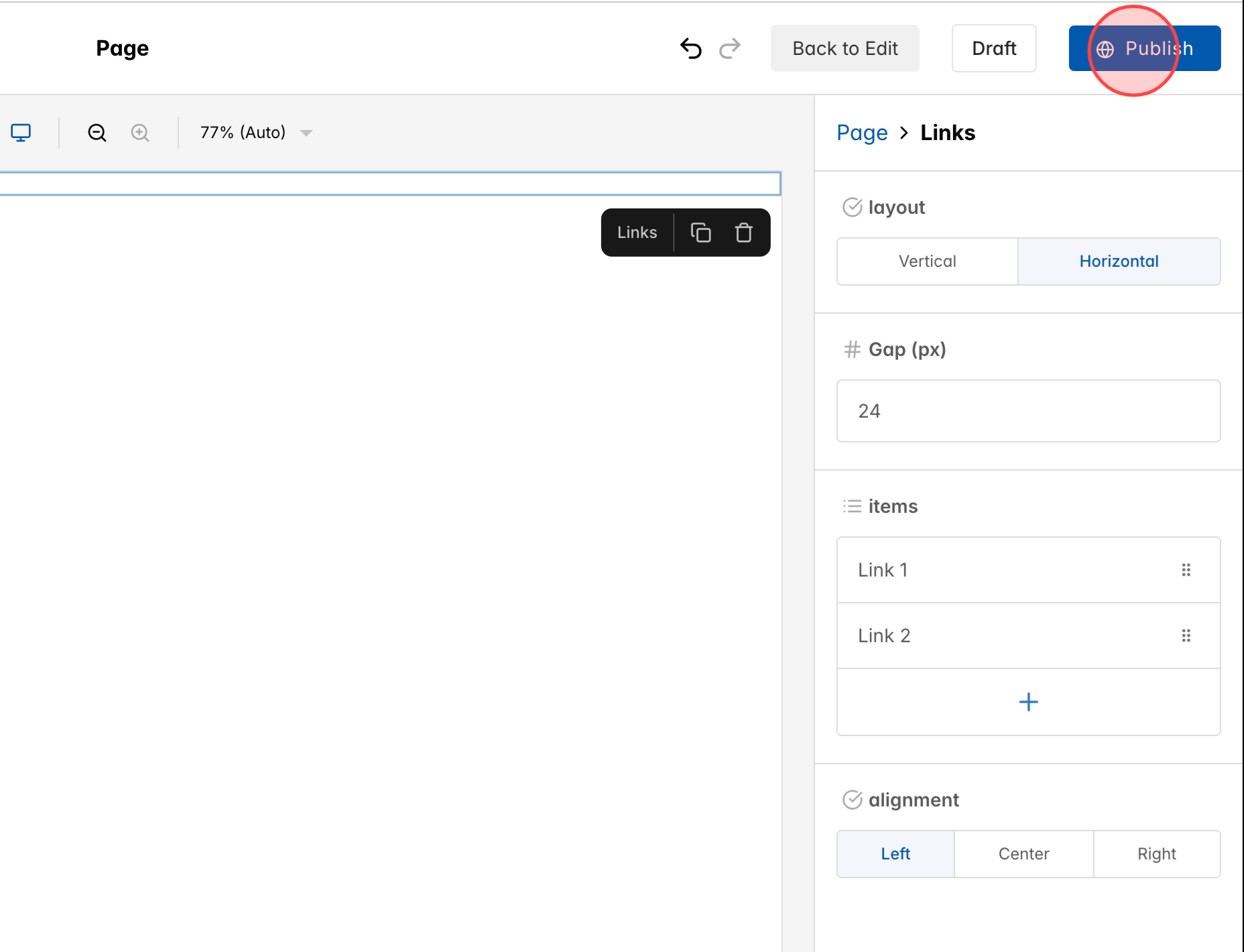Grab the drag handle next to Link 2

click(x=1186, y=636)
